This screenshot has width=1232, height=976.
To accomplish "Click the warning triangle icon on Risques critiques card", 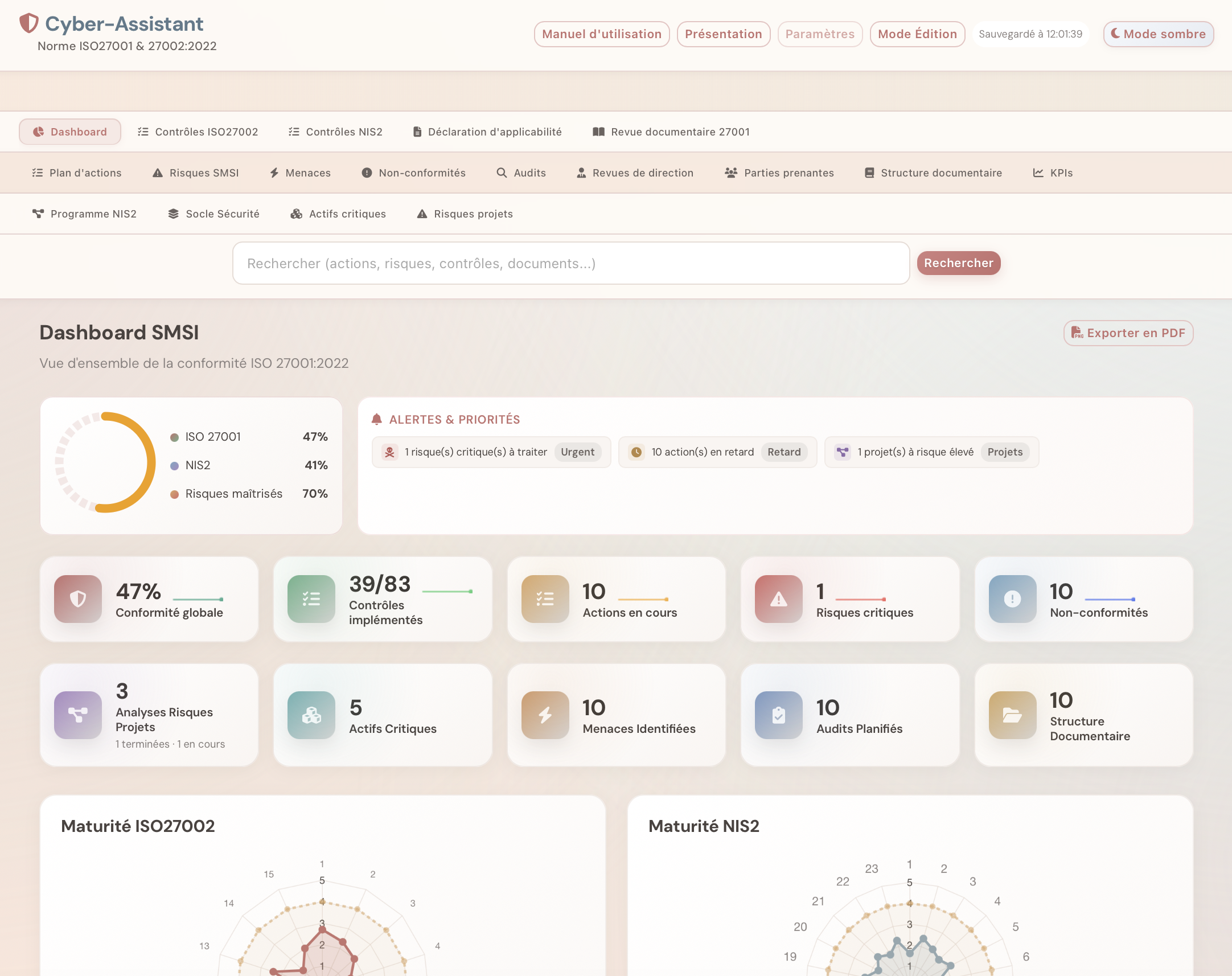I will [778, 599].
